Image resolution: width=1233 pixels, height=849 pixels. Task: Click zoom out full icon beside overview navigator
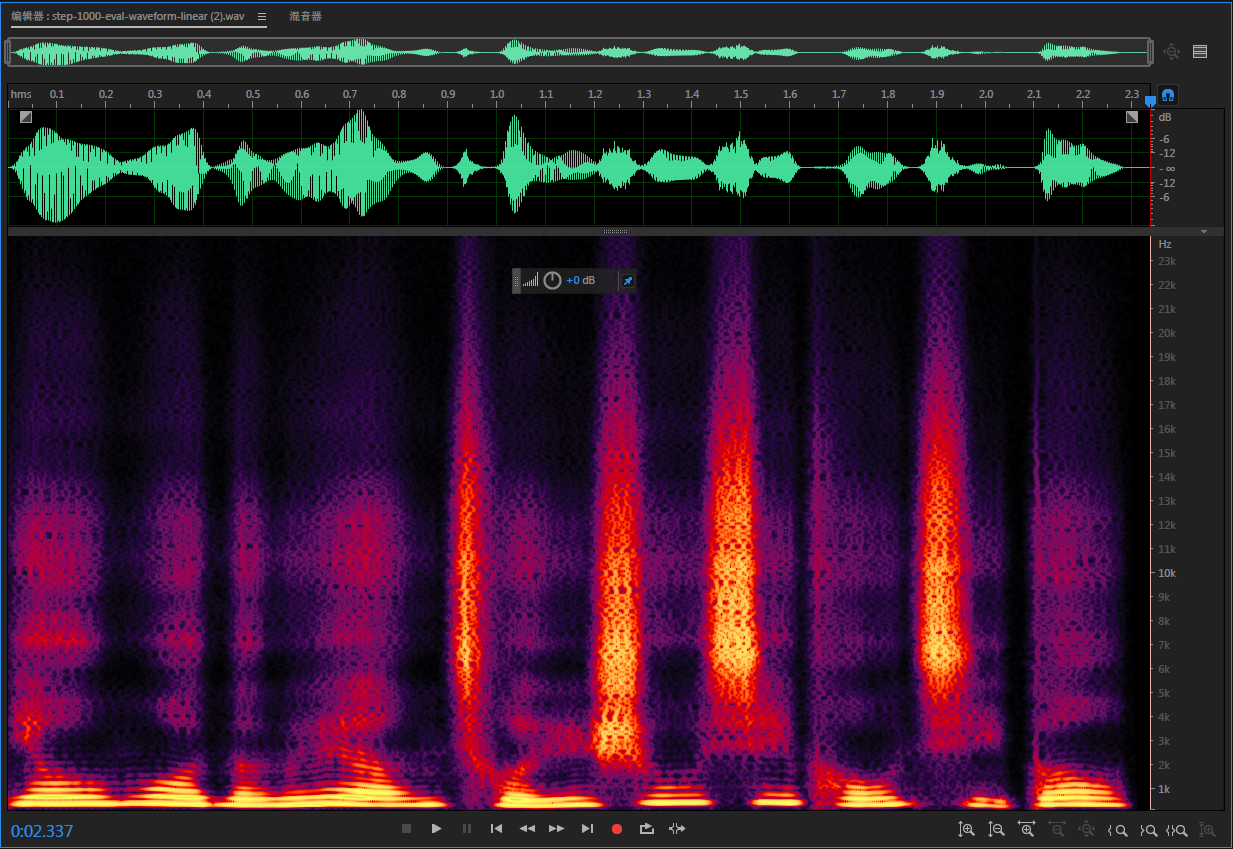point(1172,51)
